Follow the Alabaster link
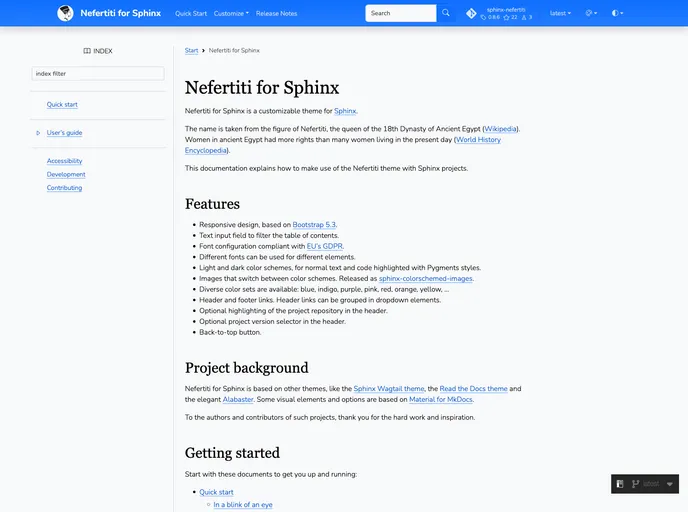This screenshot has width=688, height=512. tap(238, 400)
